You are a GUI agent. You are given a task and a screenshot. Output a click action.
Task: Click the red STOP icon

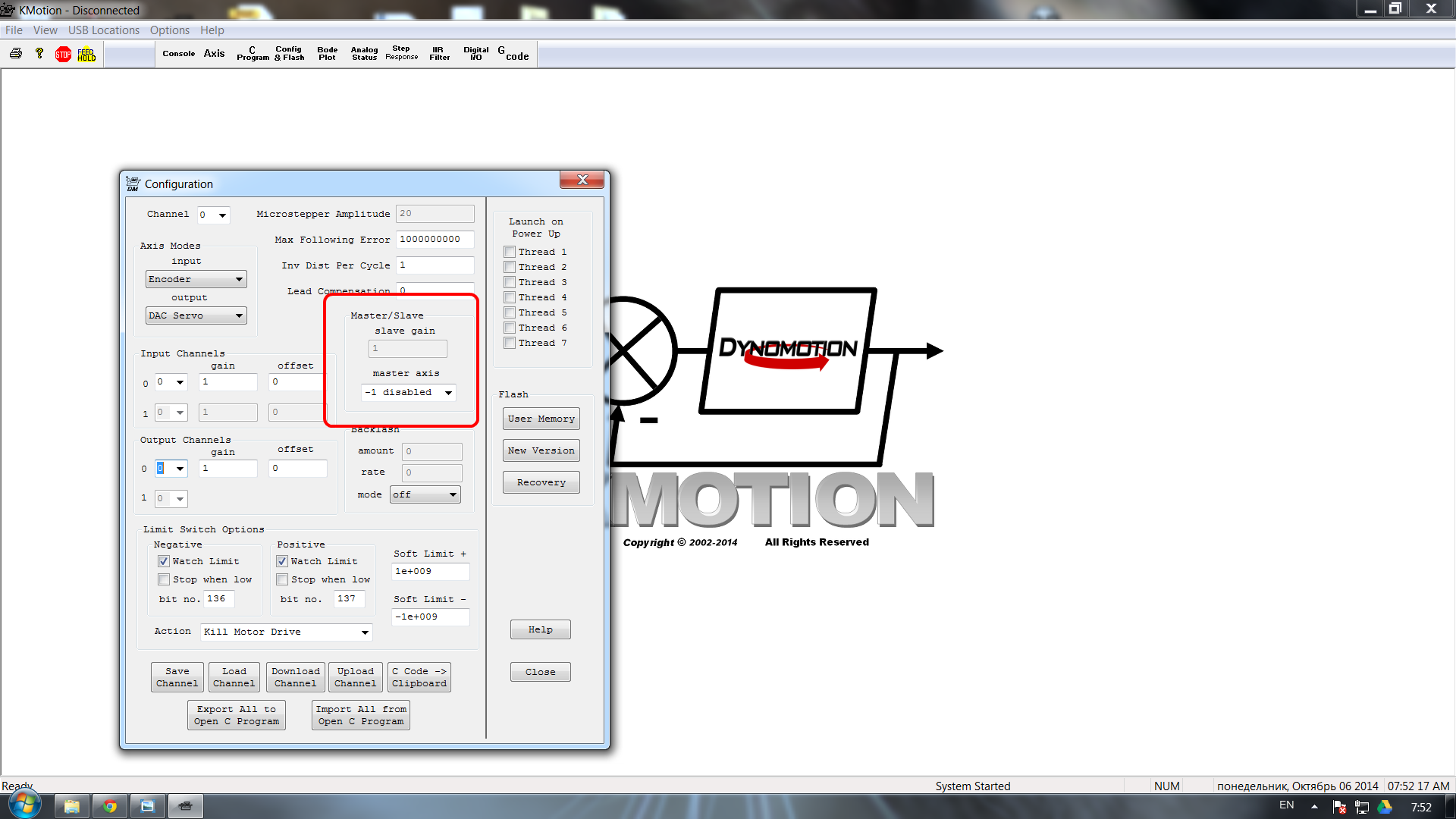pos(63,54)
